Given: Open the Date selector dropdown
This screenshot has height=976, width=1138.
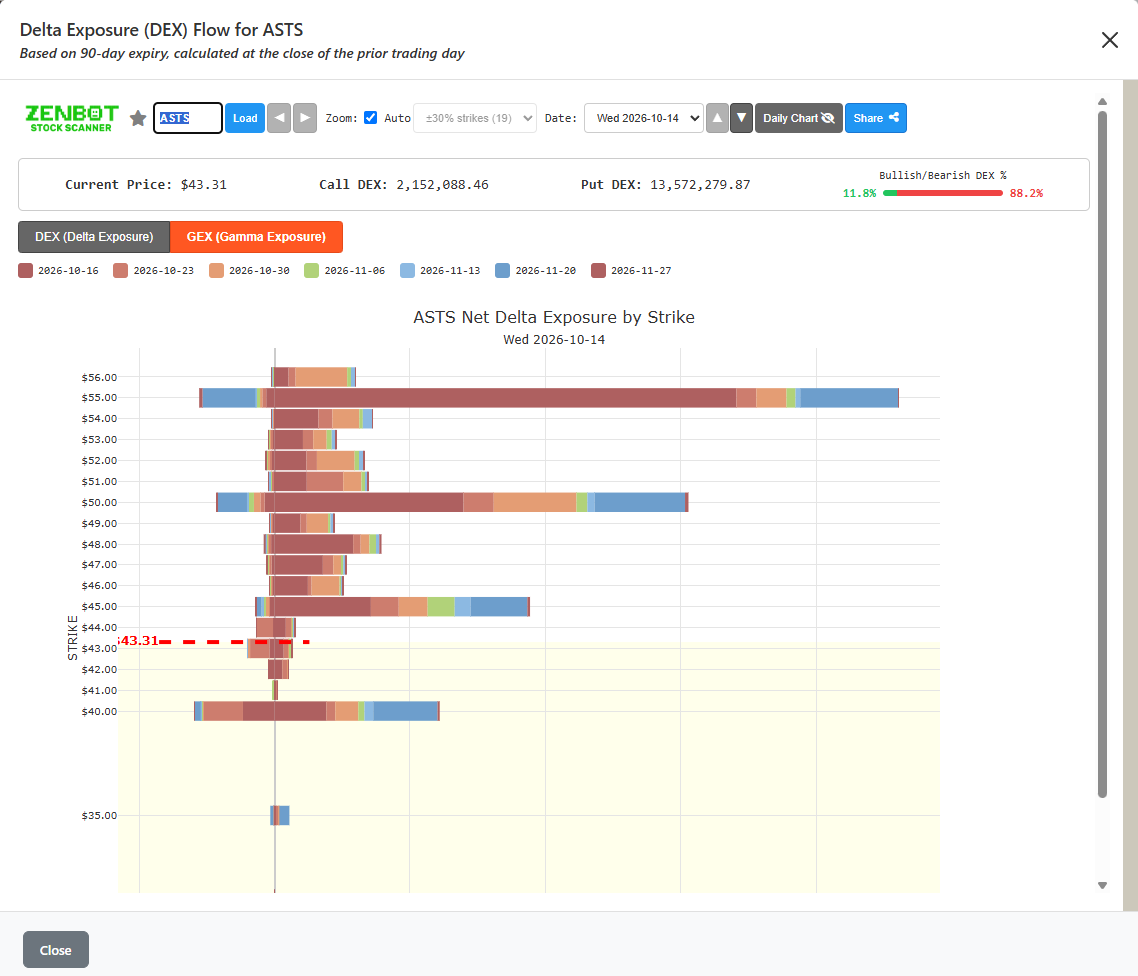Looking at the screenshot, I should [x=644, y=118].
